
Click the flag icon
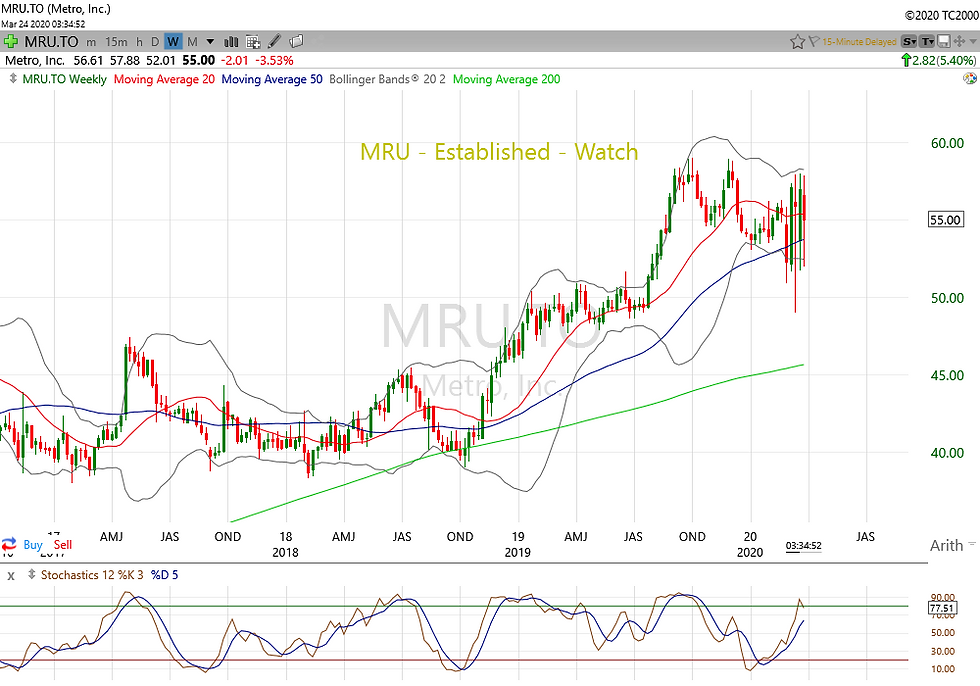click(814, 42)
